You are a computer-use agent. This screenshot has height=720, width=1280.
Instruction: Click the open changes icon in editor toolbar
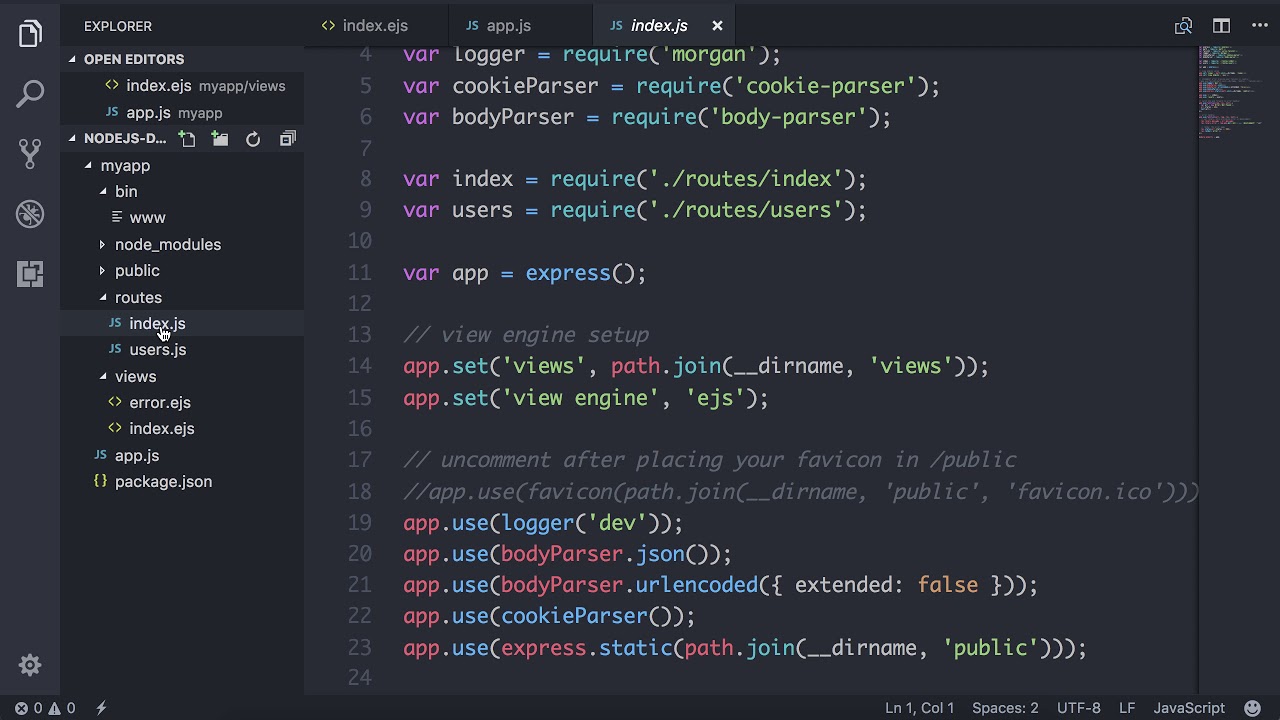(1183, 26)
